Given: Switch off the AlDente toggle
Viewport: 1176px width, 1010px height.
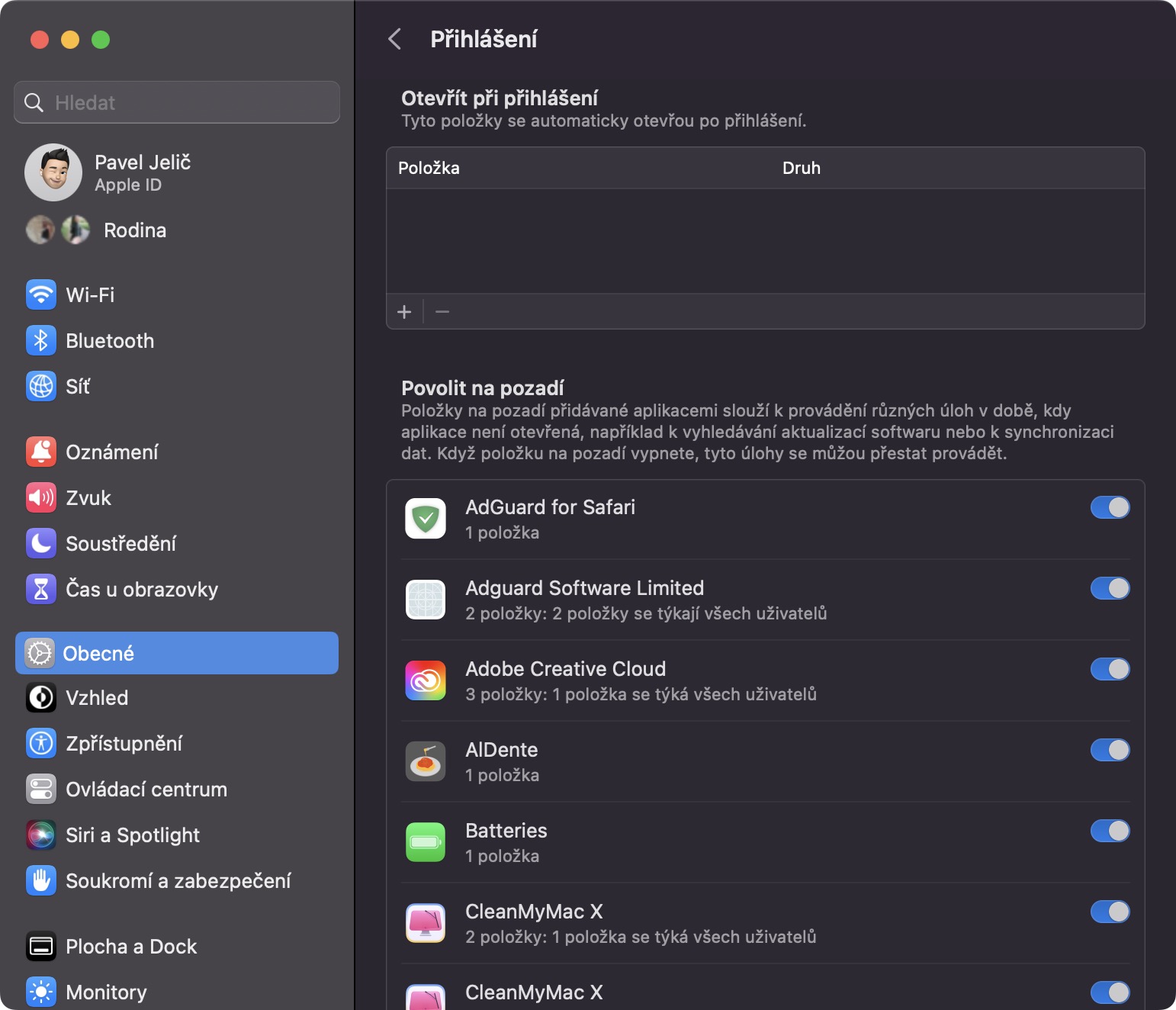Looking at the screenshot, I should click(1110, 750).
